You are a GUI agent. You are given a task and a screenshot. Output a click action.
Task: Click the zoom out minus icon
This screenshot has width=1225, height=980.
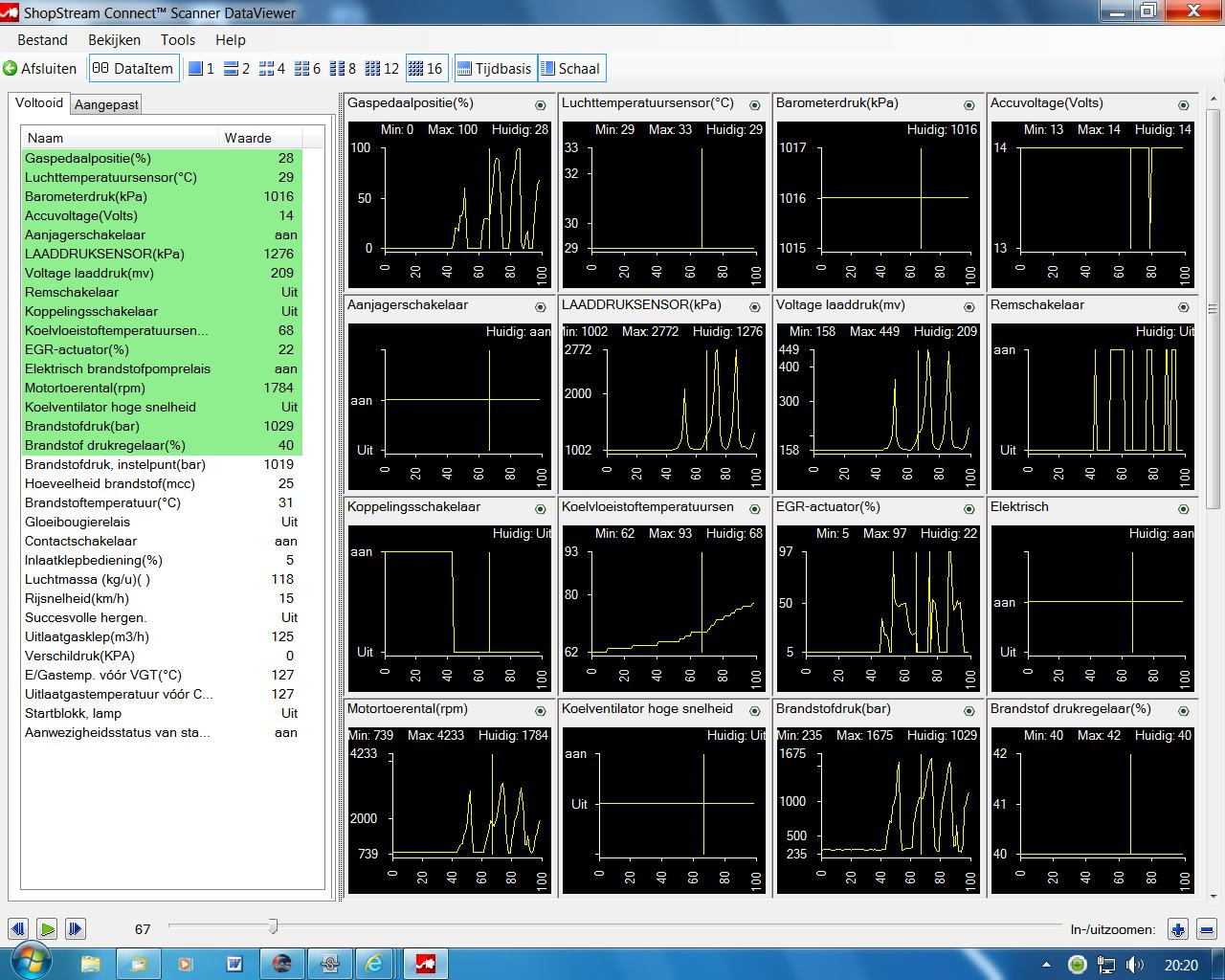click(x=1206, y=929)
